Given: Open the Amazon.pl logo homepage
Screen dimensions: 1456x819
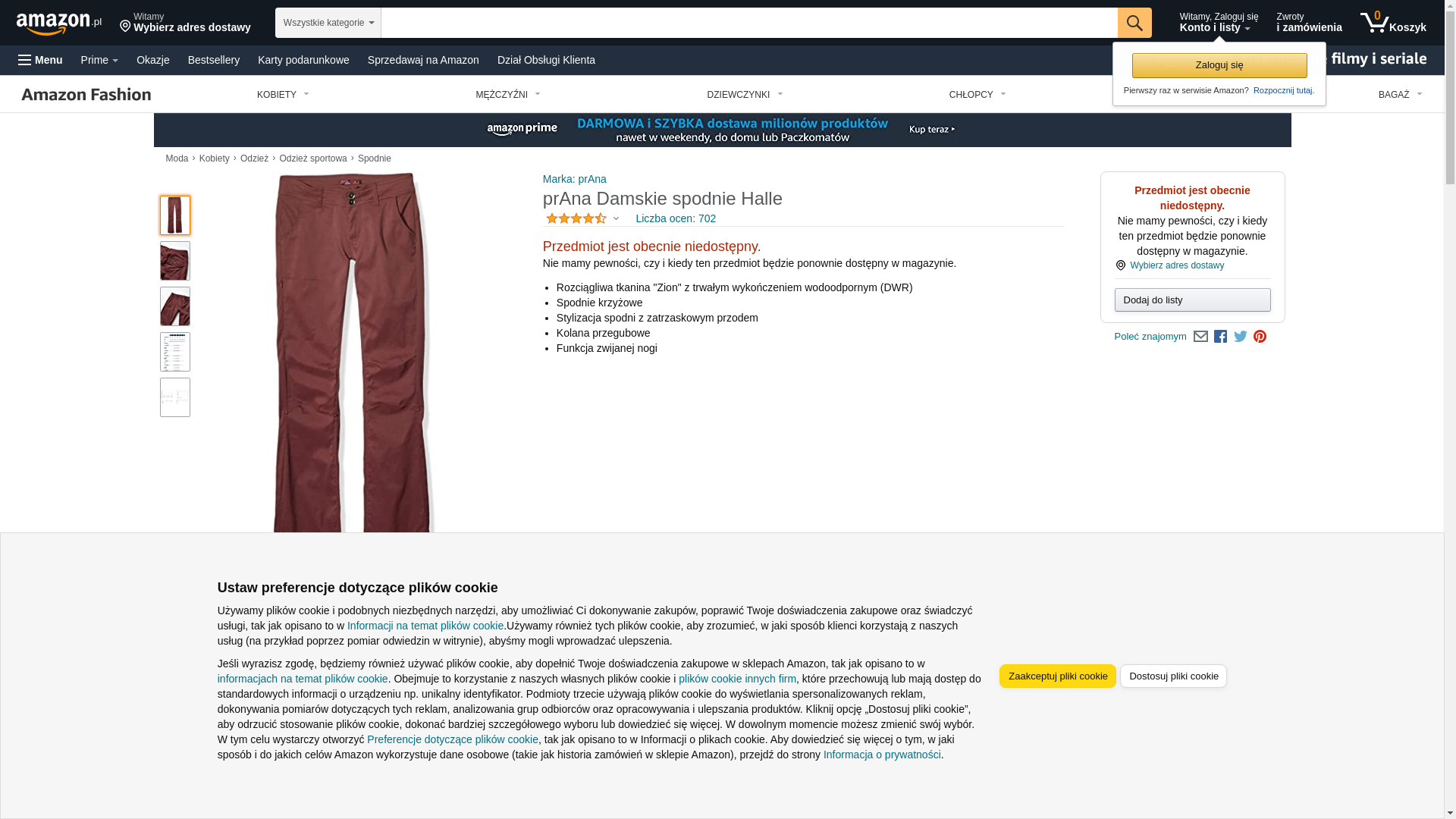Looking at the screenshot, I should pos(59,24).
